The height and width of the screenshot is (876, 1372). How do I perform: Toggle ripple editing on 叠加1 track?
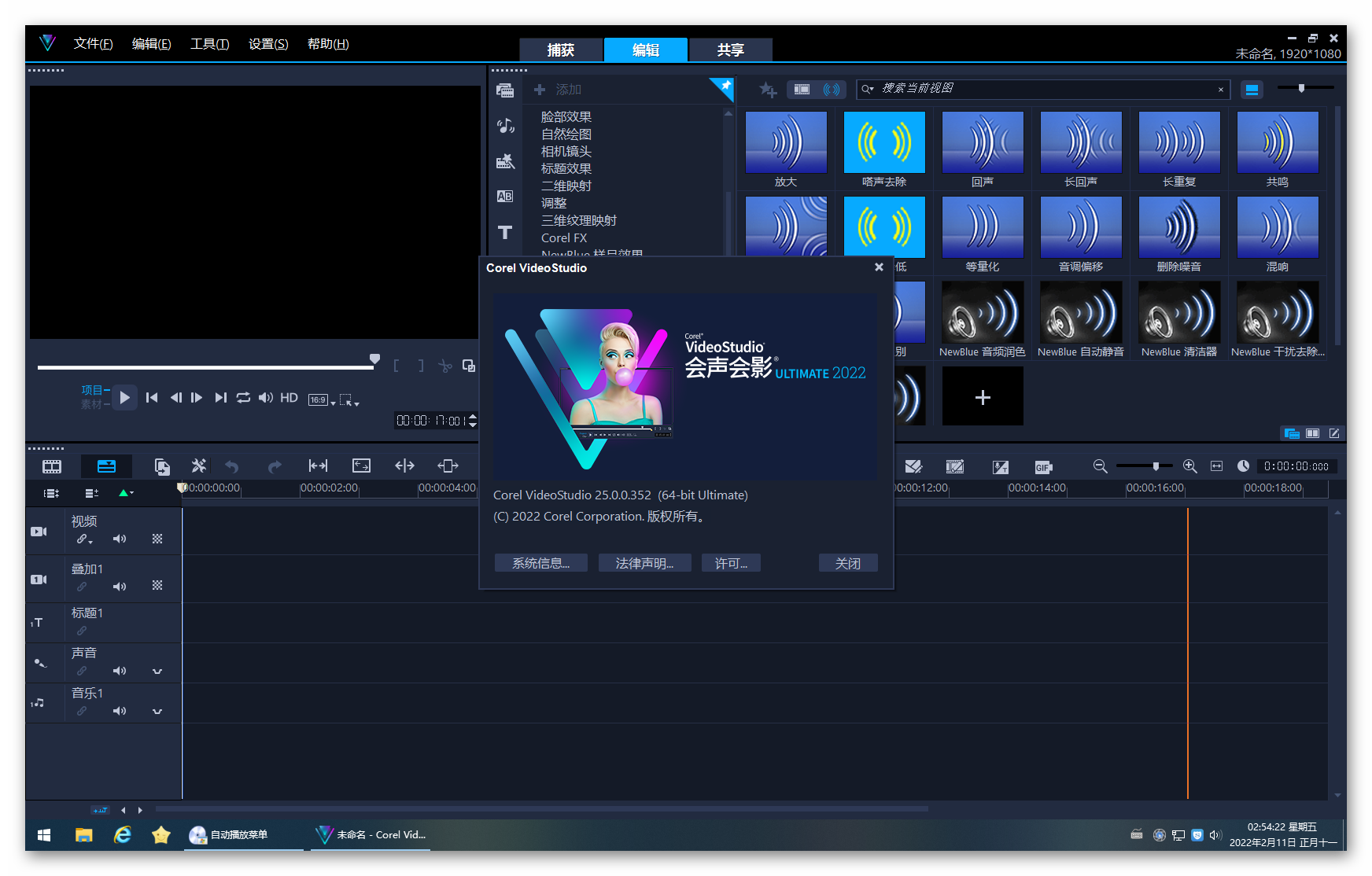[82, 587]
